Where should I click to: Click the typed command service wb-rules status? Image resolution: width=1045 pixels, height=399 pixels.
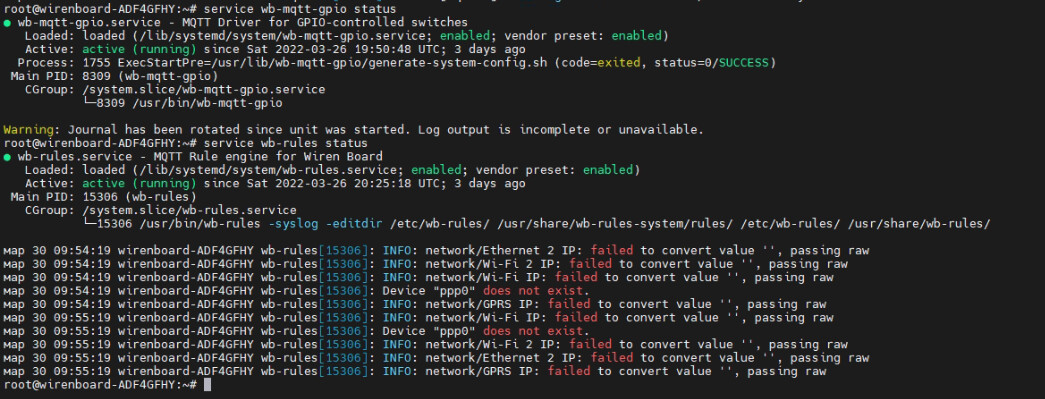286,143
